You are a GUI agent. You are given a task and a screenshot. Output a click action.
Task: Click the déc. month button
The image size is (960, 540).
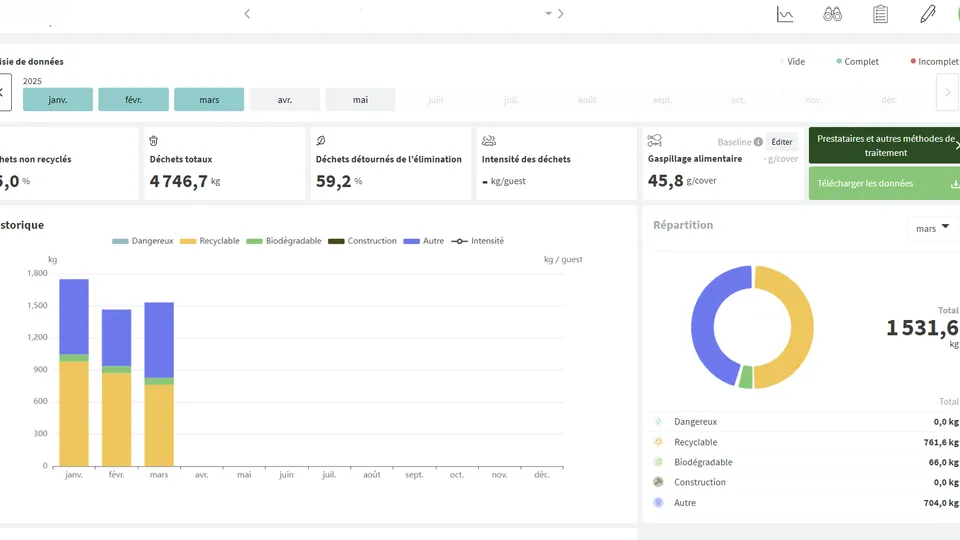pos(889,99)
